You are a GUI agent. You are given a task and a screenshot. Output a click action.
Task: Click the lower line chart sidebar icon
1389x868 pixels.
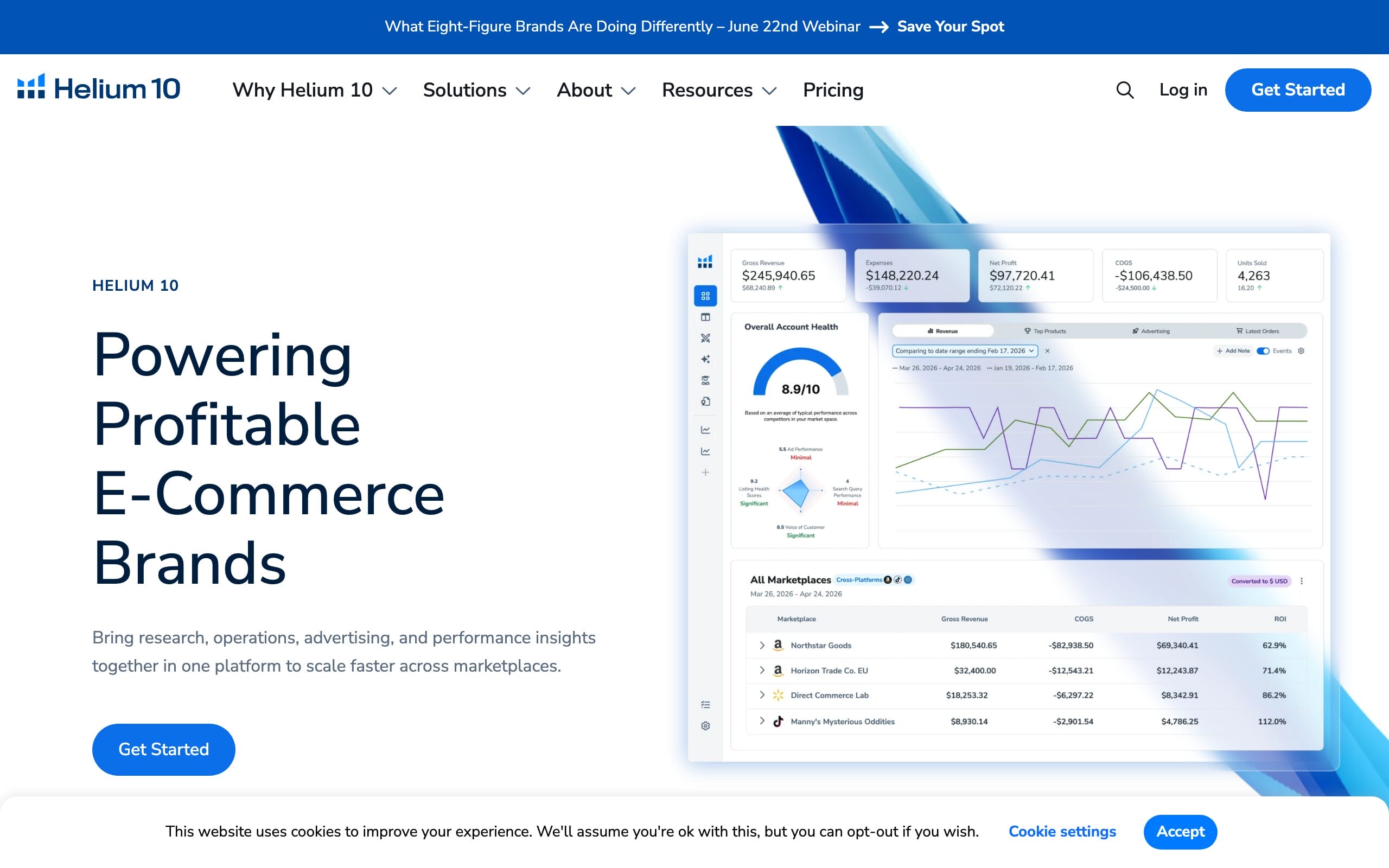[705, 451]
